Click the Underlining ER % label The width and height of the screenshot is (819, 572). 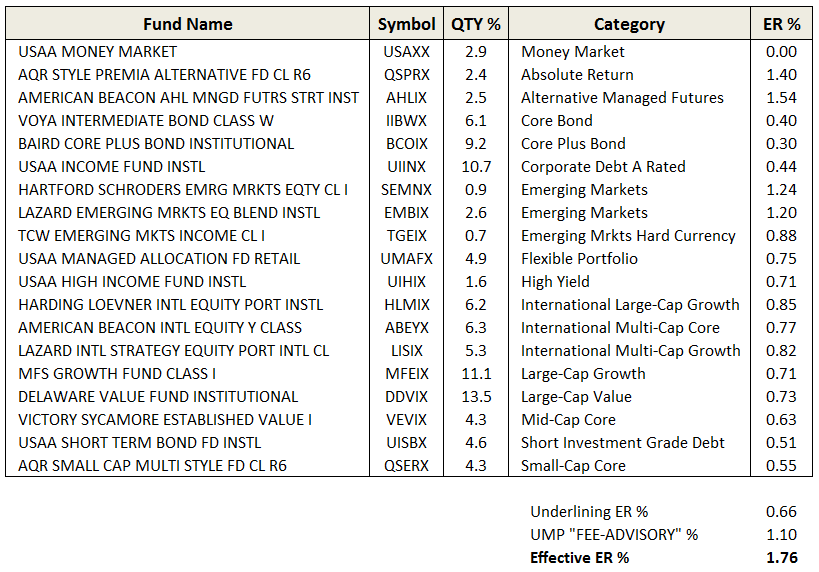[589, 512]
